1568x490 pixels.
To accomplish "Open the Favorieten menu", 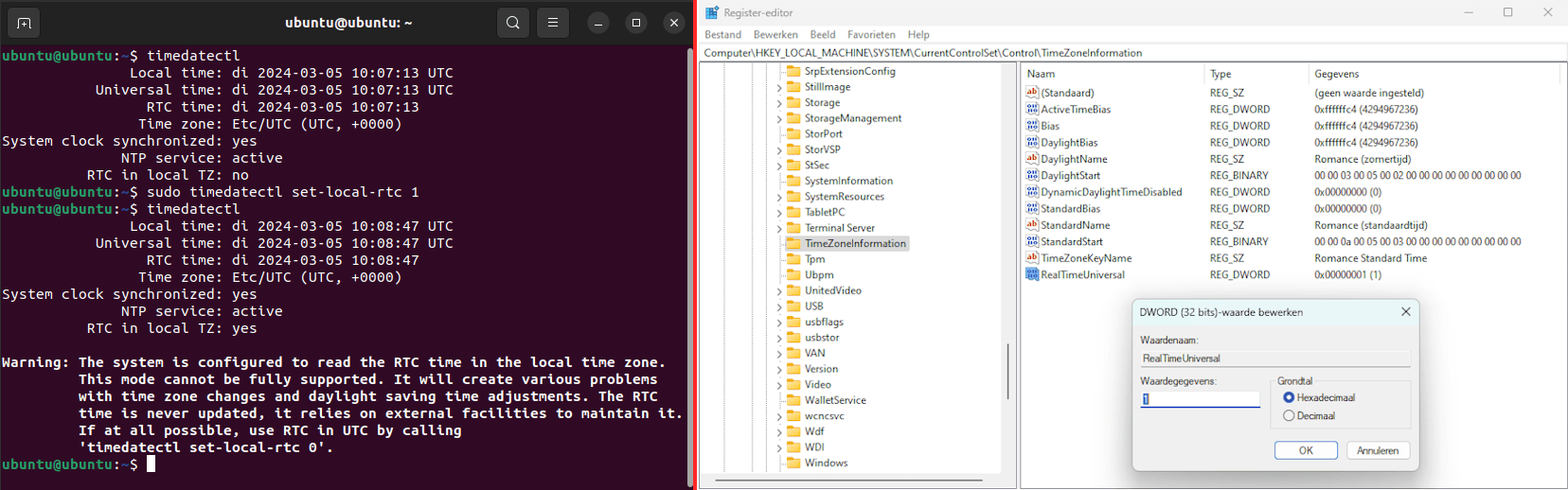I will coord(871,34).
